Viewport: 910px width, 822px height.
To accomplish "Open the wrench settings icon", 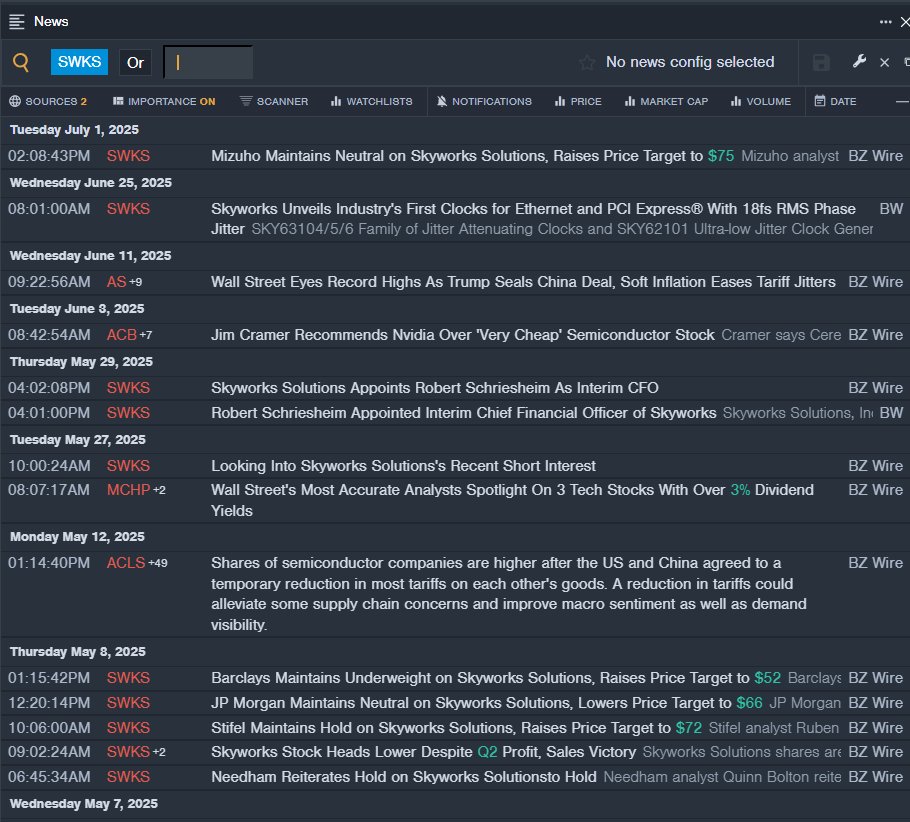I will [860, 61].
